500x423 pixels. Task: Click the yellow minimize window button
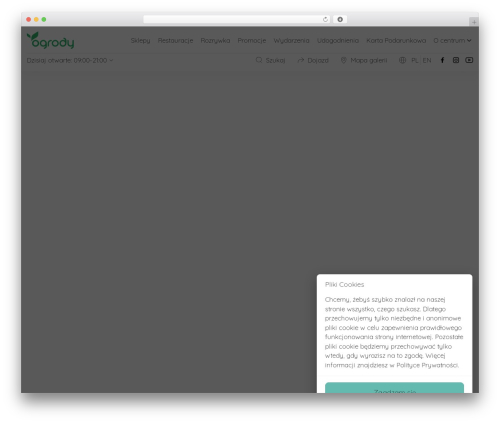36,19
